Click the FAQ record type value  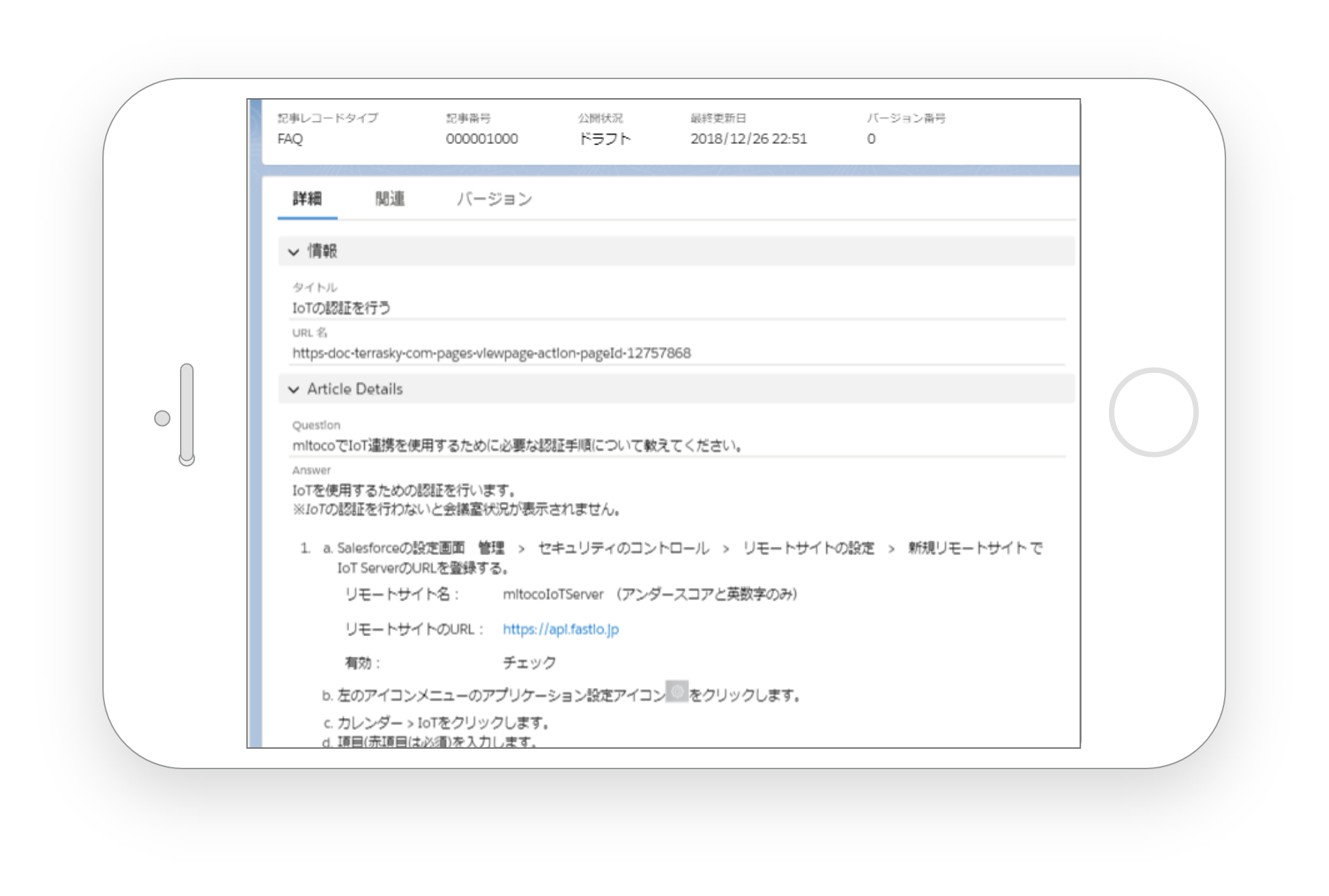[290, 139]
